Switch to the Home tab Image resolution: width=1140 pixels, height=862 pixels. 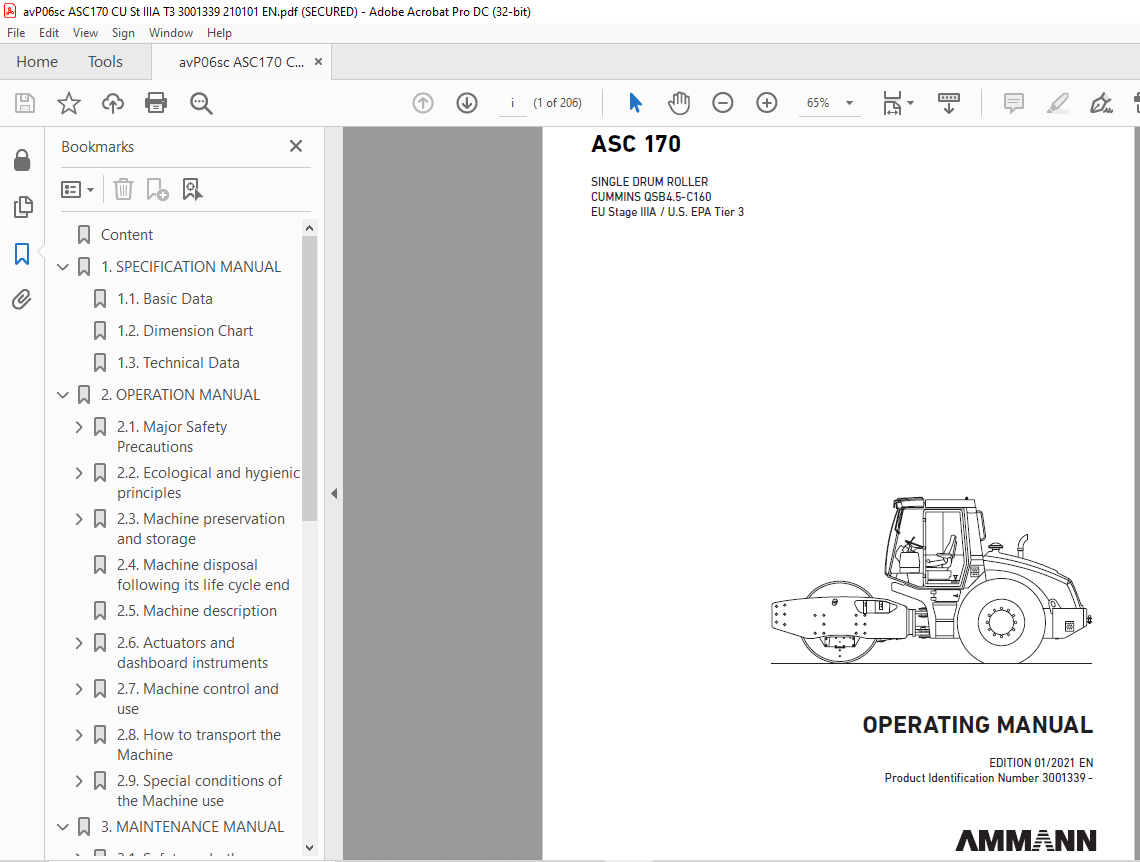coord(37,62)
